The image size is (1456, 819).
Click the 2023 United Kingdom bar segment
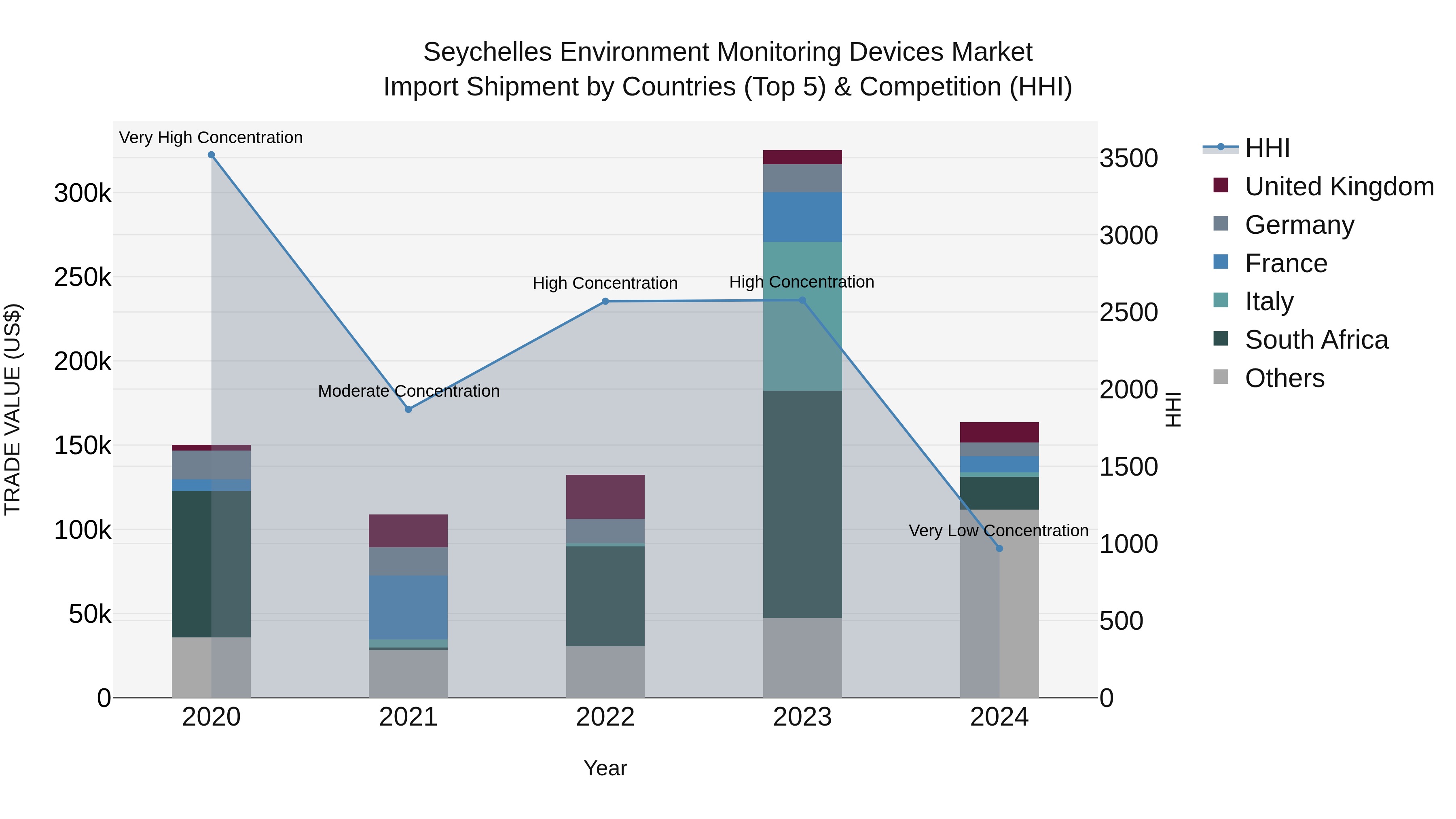802,157
